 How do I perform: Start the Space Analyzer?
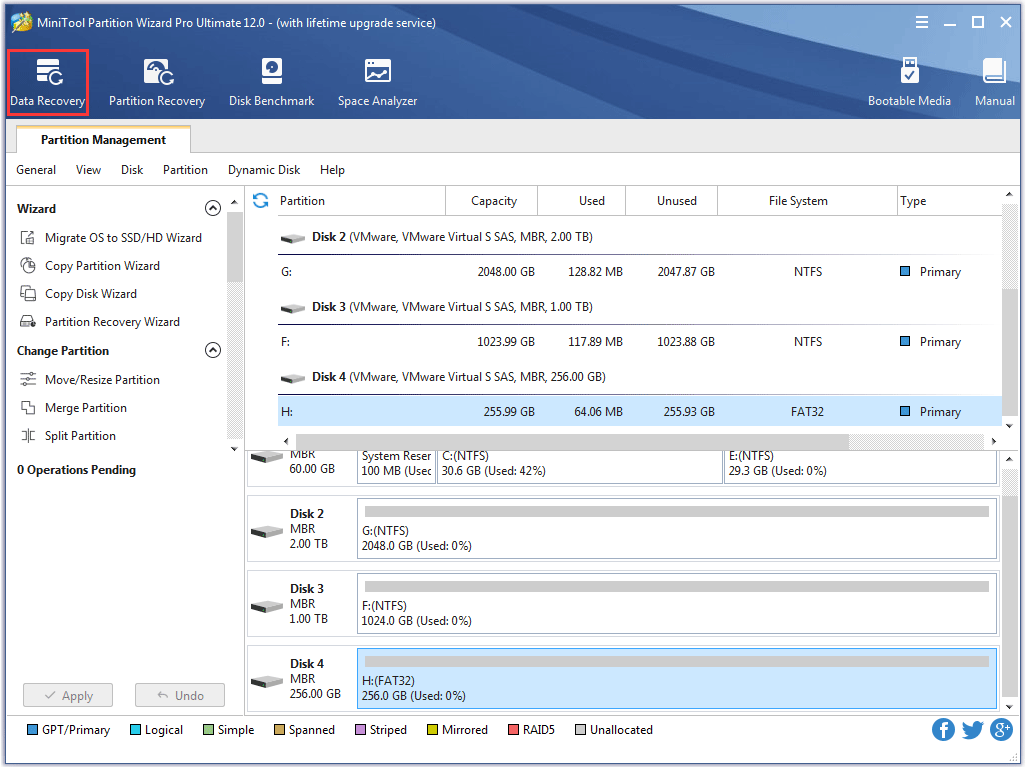[x=377, y=81]
